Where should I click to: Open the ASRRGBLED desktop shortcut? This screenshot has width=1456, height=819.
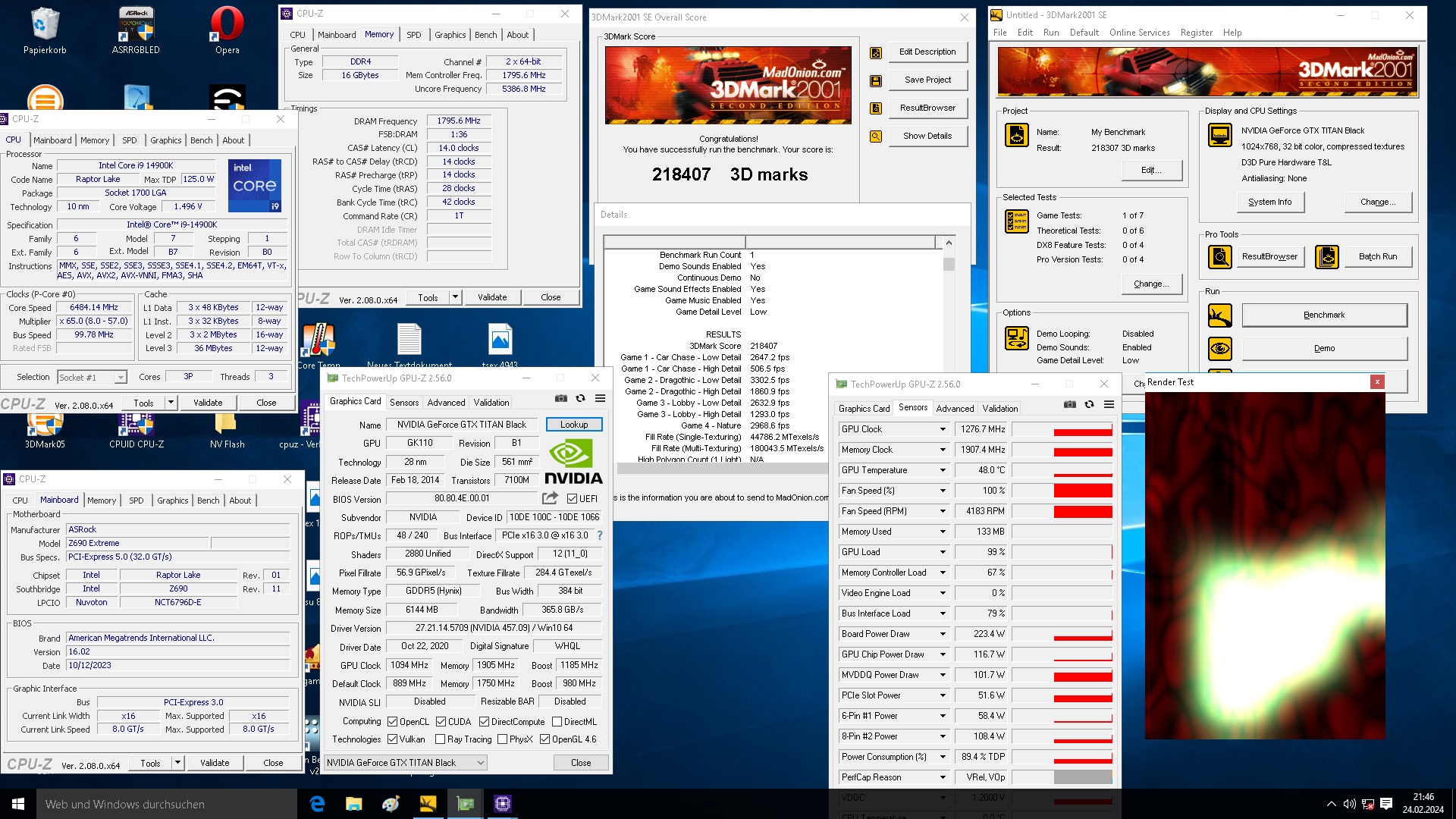tap(136, 30)
